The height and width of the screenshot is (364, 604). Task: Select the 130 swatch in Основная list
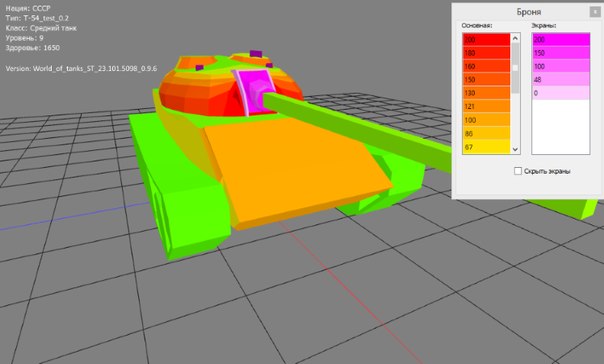point(487,93)
